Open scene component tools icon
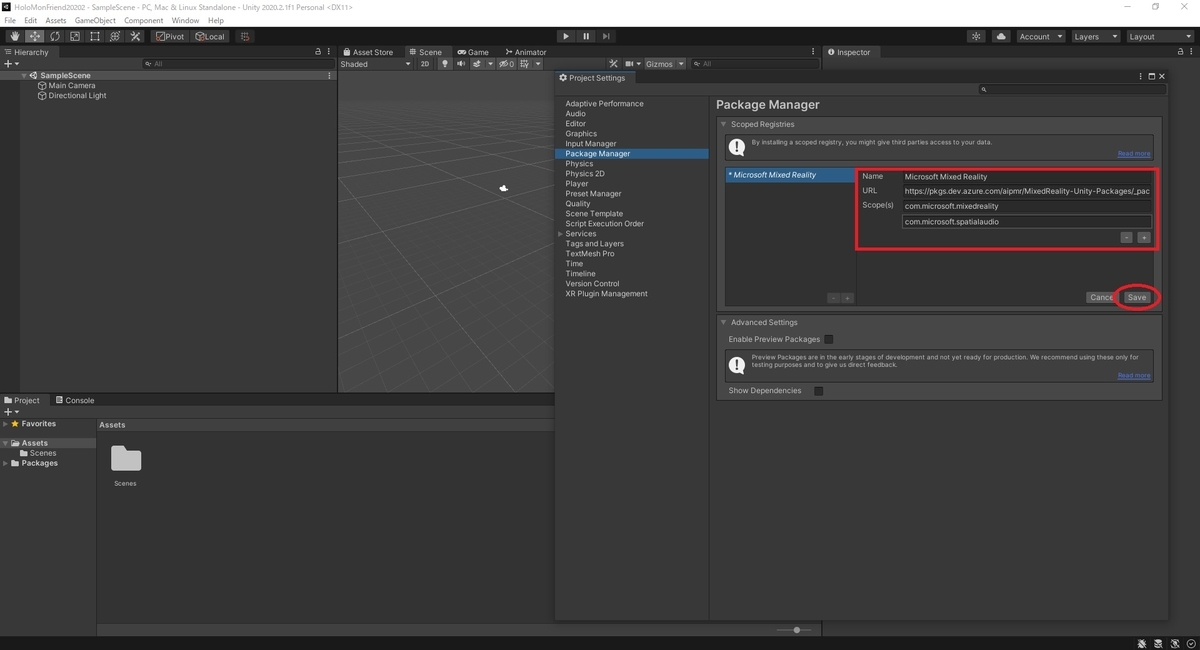 pos(614,64)
